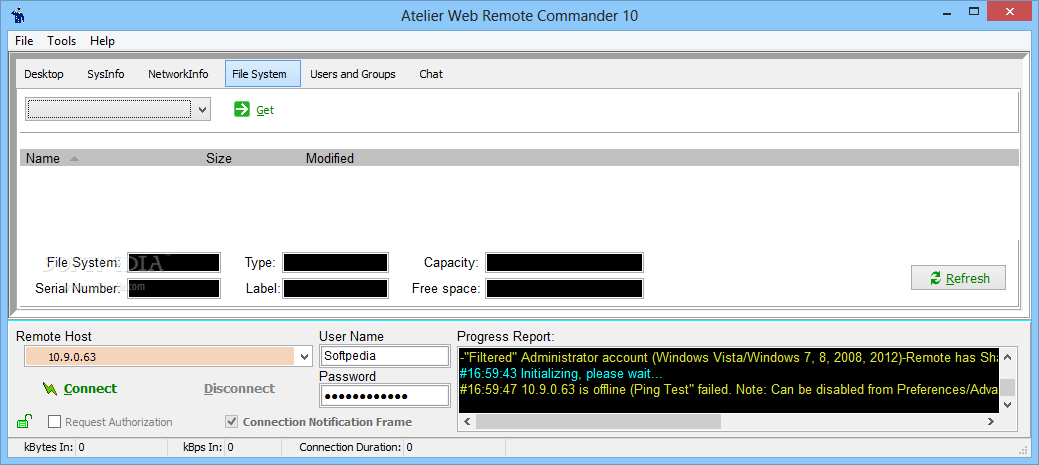Click Progress Report scroll down arrow

pos(1007,405)
